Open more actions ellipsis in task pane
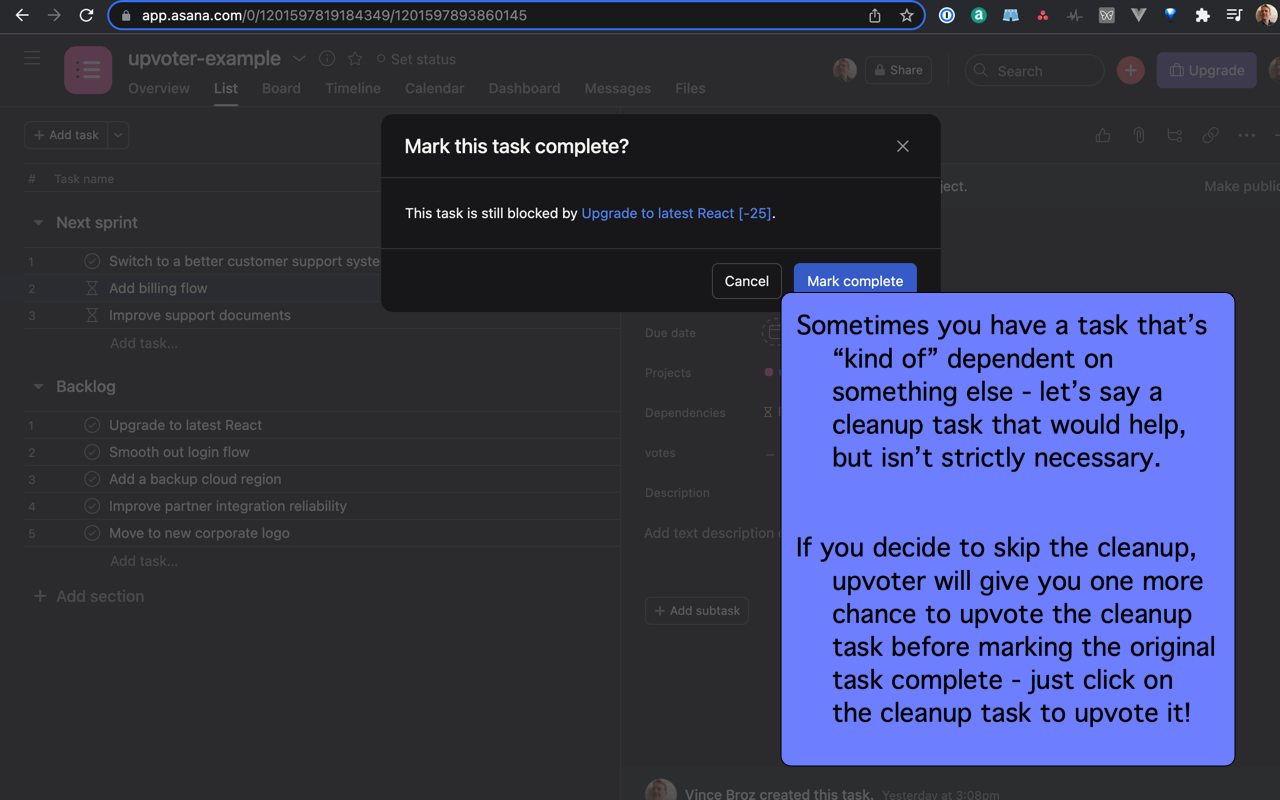 tap(1246, 135)
